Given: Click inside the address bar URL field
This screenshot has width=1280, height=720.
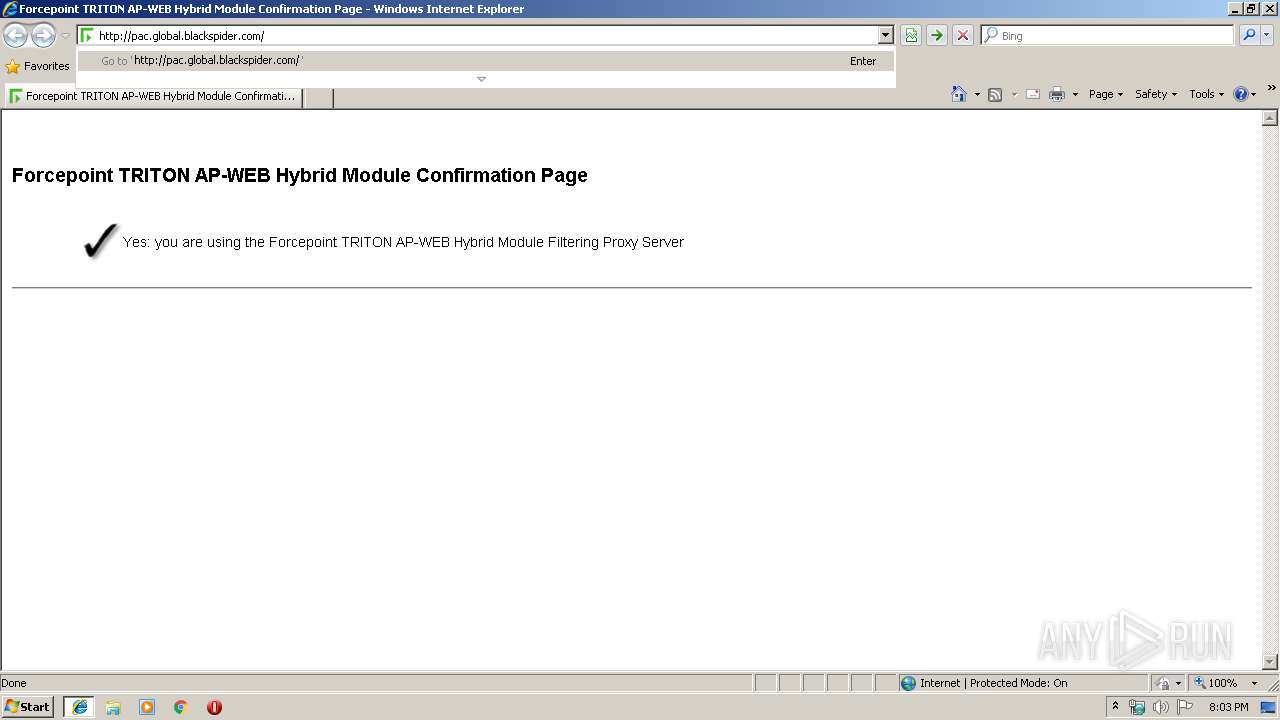Looking at the screenshot, I should [x=487, y=36].
